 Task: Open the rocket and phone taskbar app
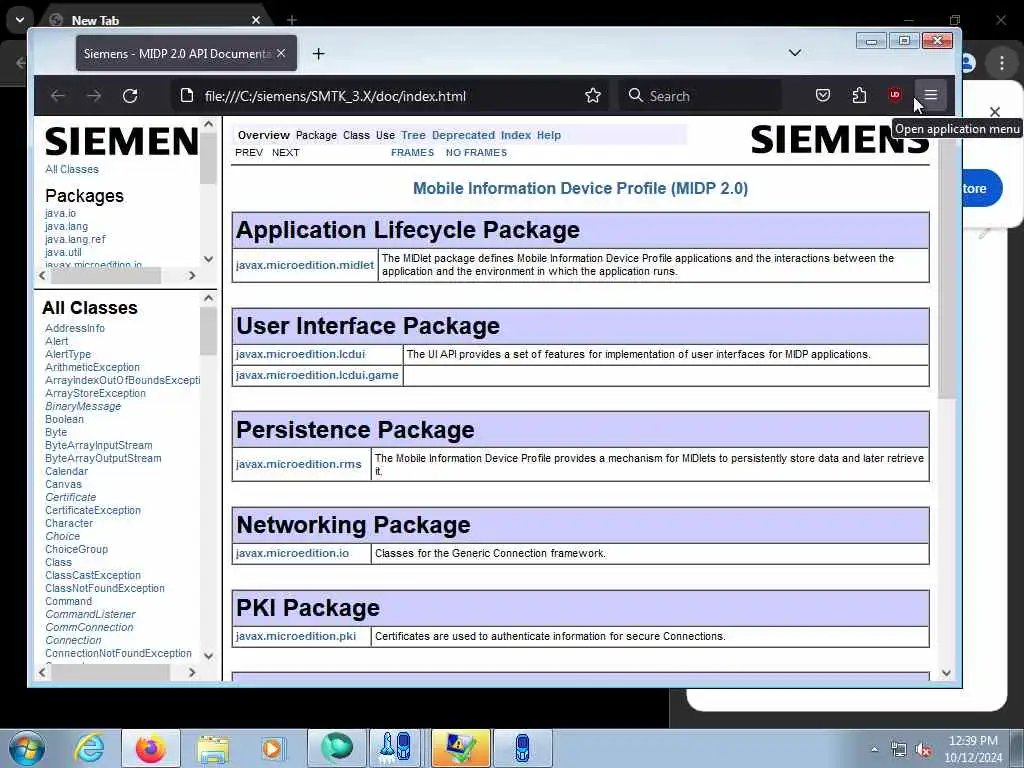[396, 748]
